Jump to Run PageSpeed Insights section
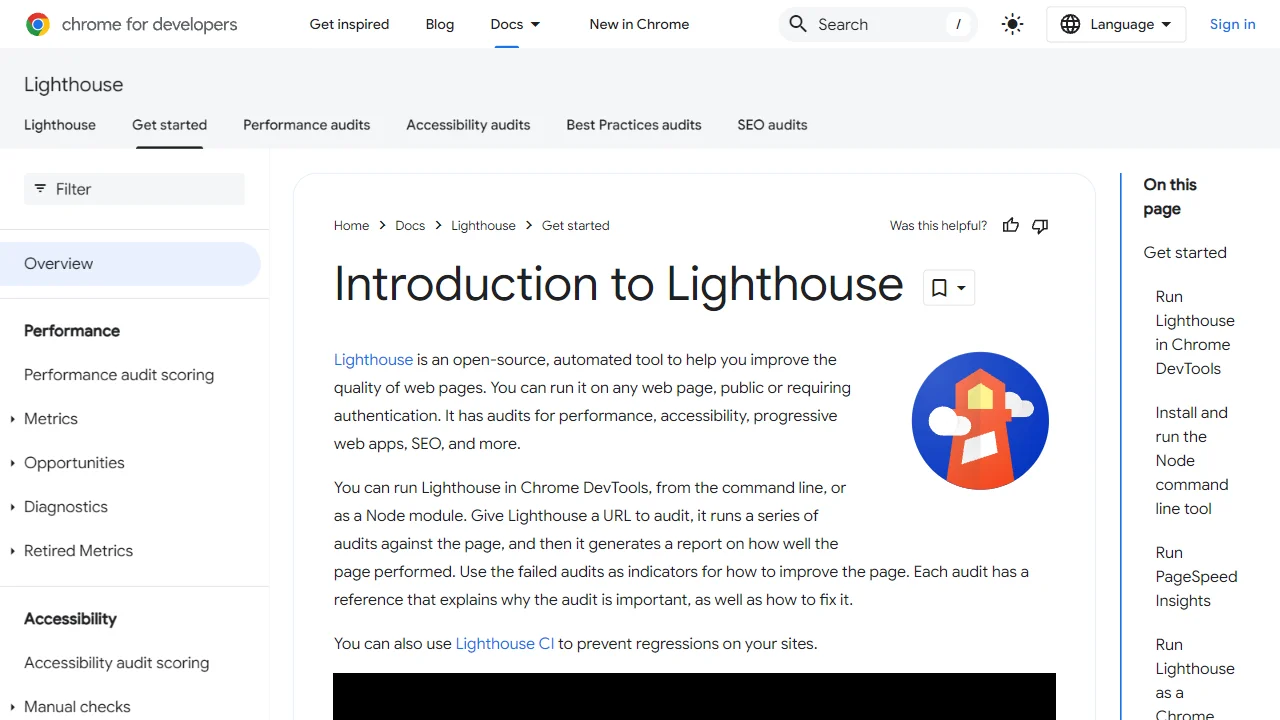The height and width of the screenshot is (720, 1280). [1196, 577]
